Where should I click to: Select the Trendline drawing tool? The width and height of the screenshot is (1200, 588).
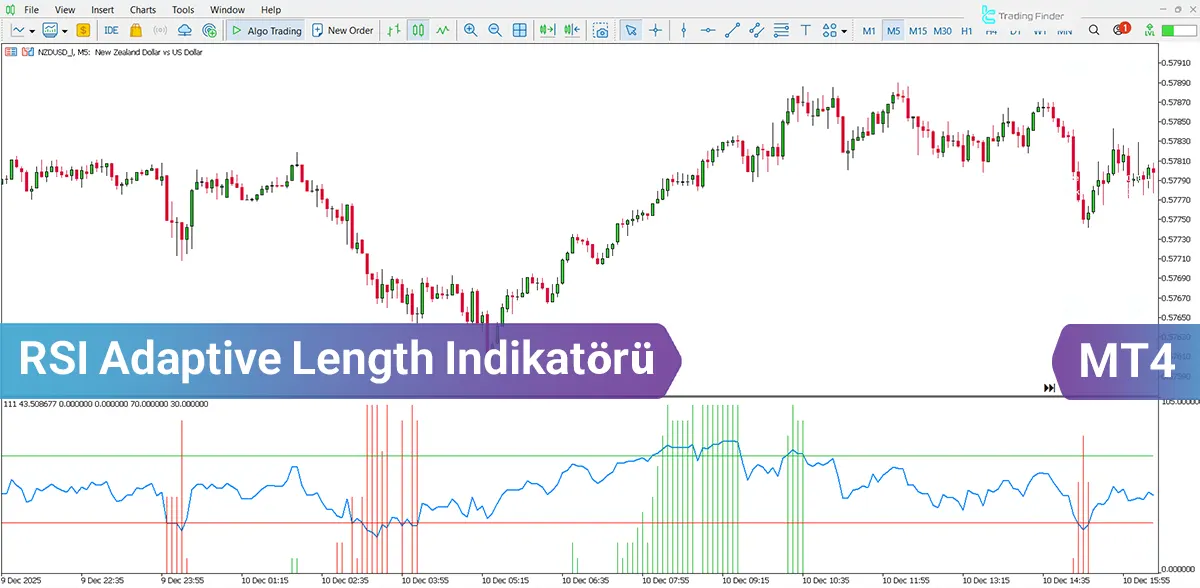click(732, 31)
